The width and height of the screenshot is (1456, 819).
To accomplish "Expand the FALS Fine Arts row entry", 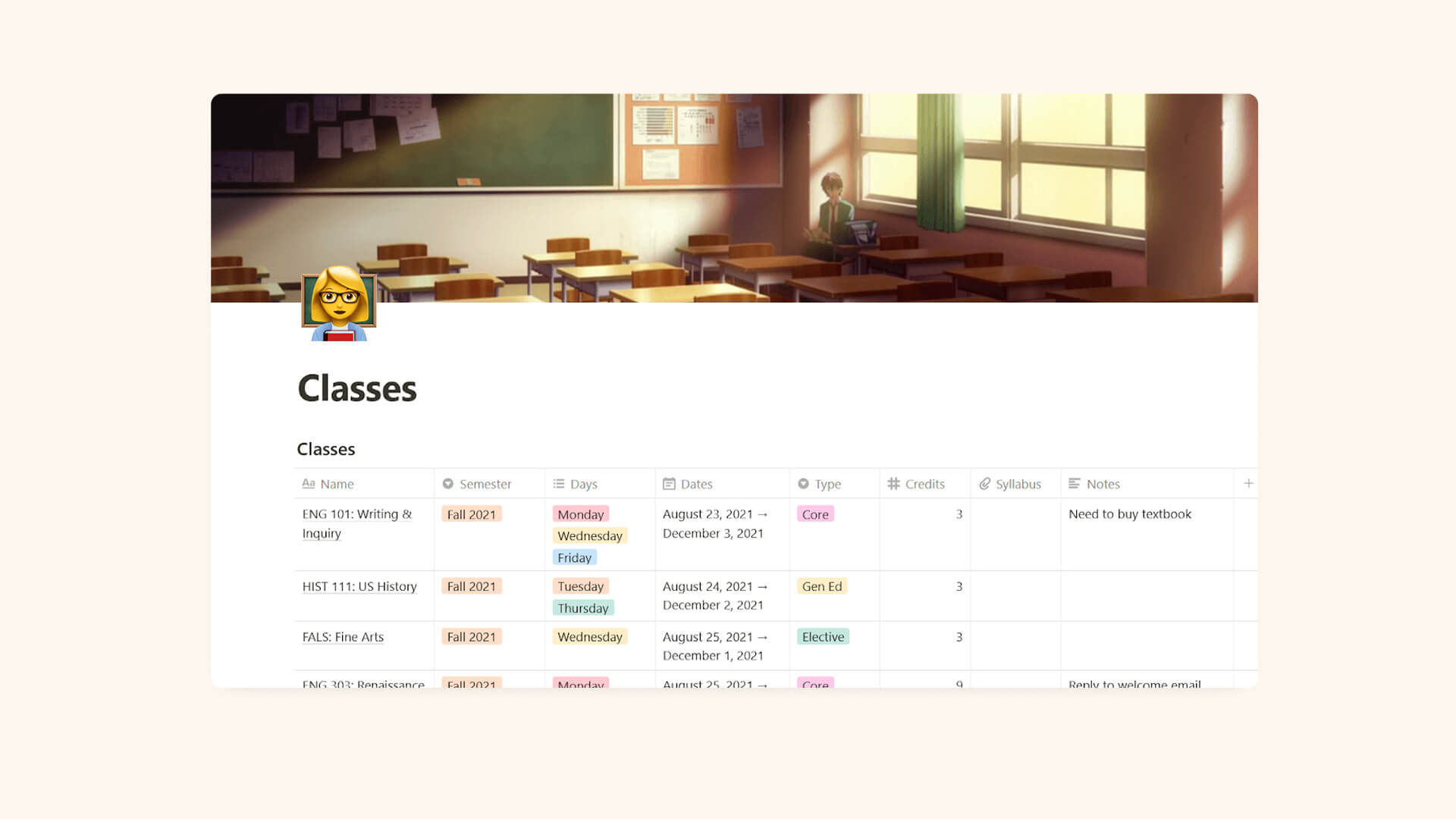I will pyautogui.click(x=343, y=636).
